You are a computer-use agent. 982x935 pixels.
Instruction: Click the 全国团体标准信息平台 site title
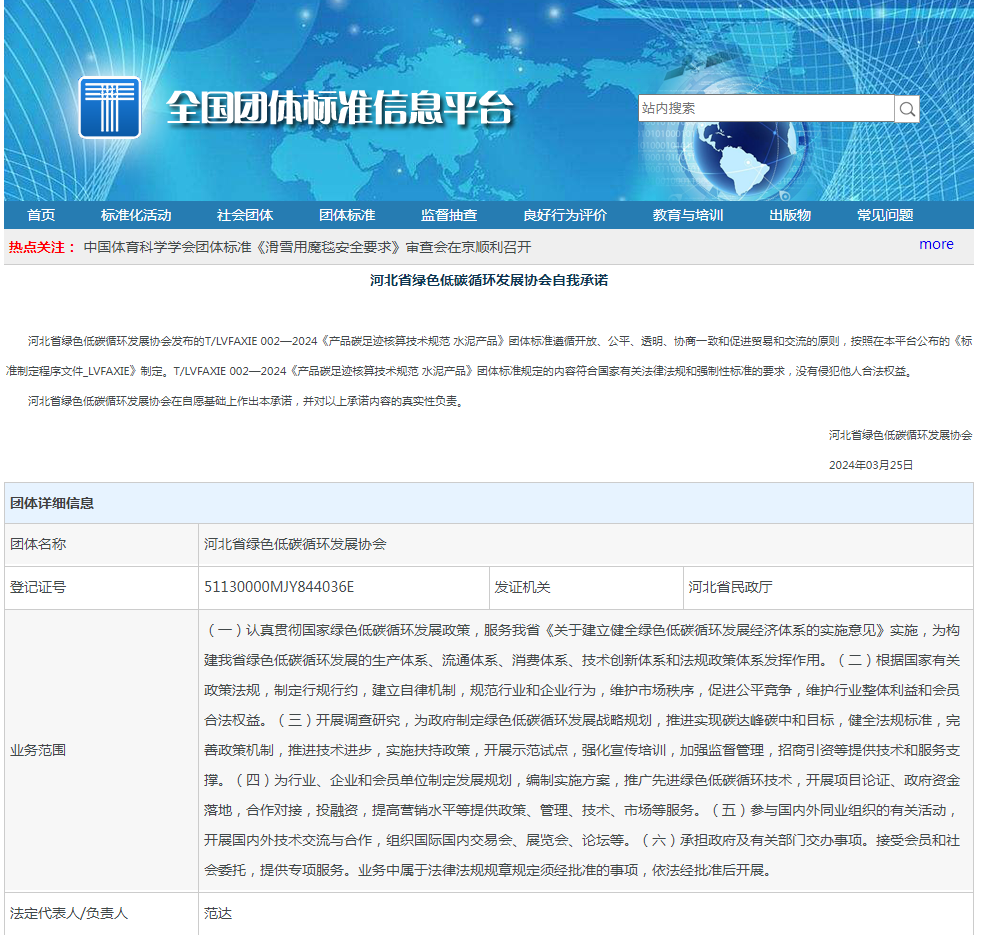pyautogui.click(x=339, y=108)
